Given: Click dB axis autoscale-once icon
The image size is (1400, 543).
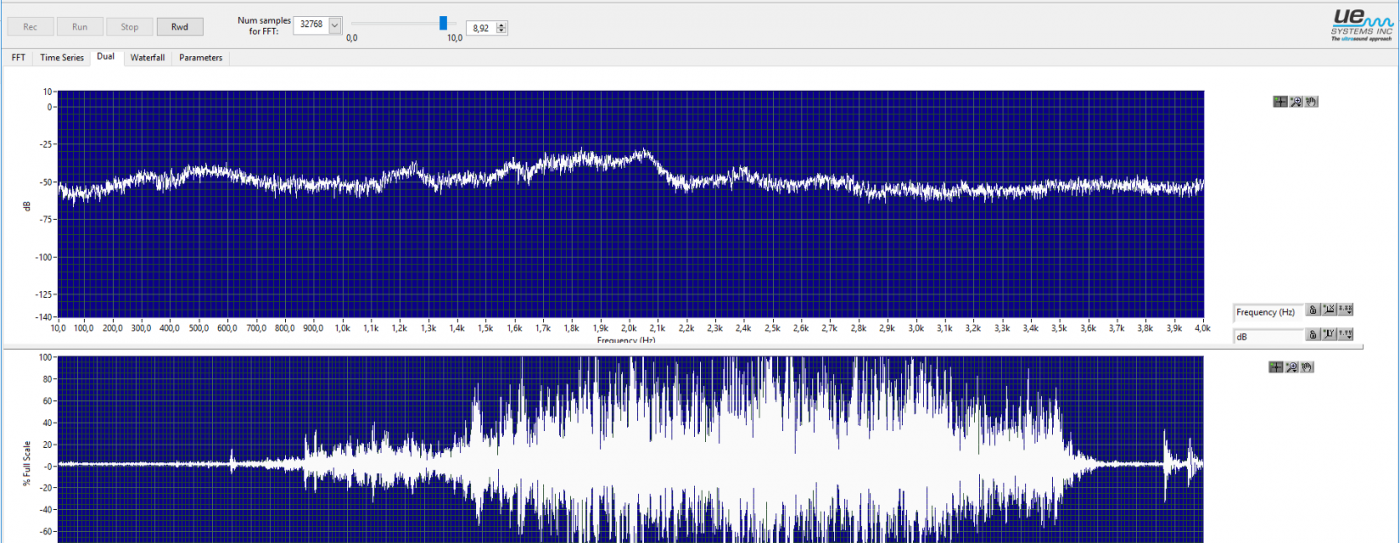Looking at the screenshot, I should (x=1329, y=335).
